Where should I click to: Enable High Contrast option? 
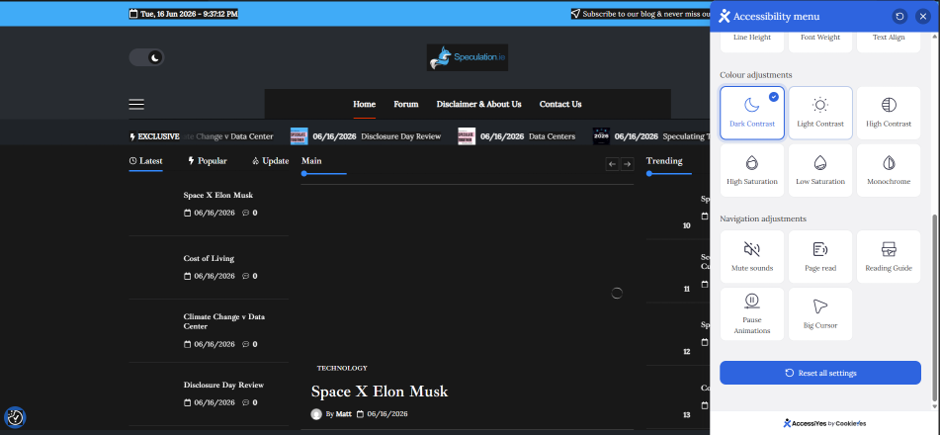(x=888, y=113)
